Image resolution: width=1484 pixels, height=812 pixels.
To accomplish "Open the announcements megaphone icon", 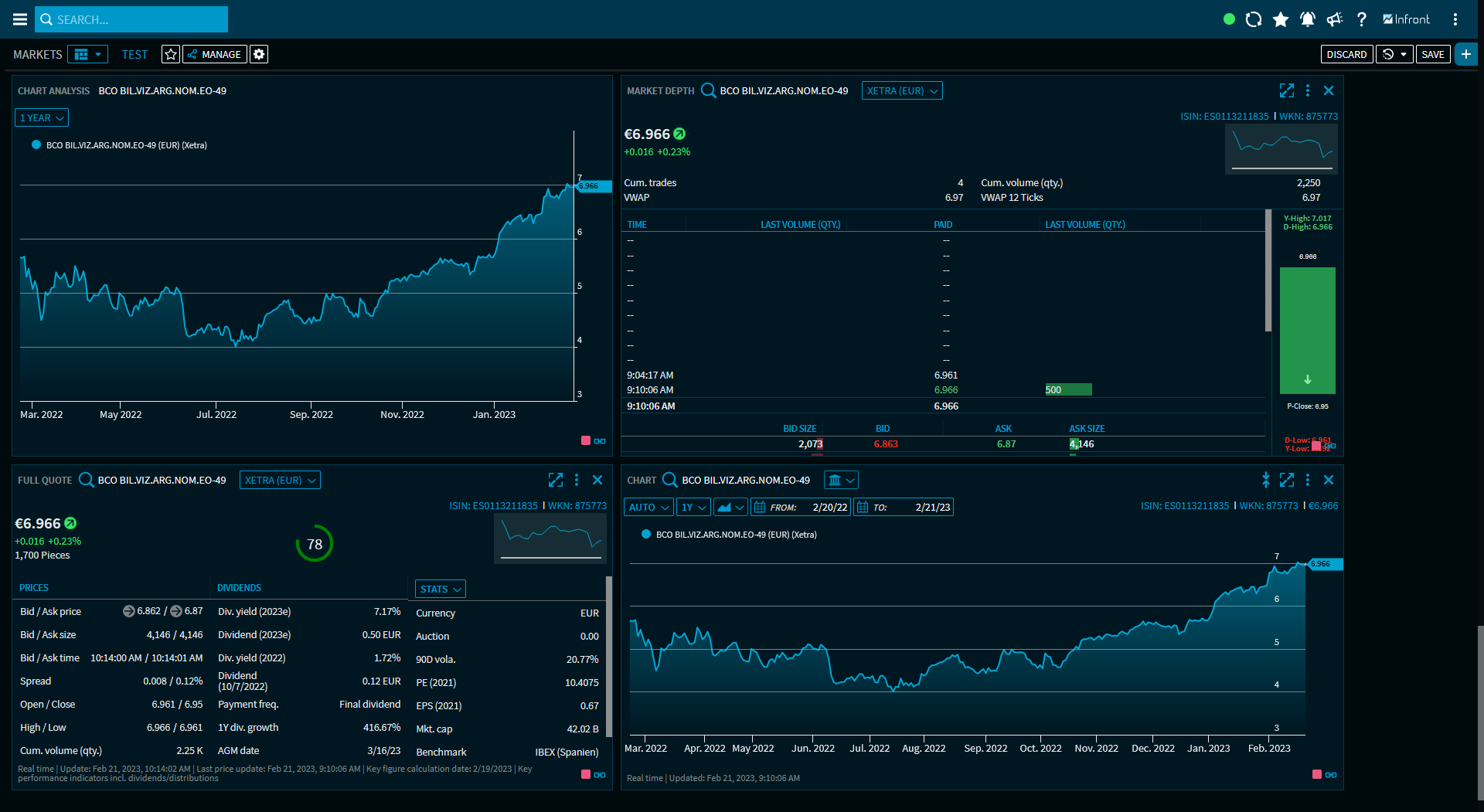I will [1335, 19].
